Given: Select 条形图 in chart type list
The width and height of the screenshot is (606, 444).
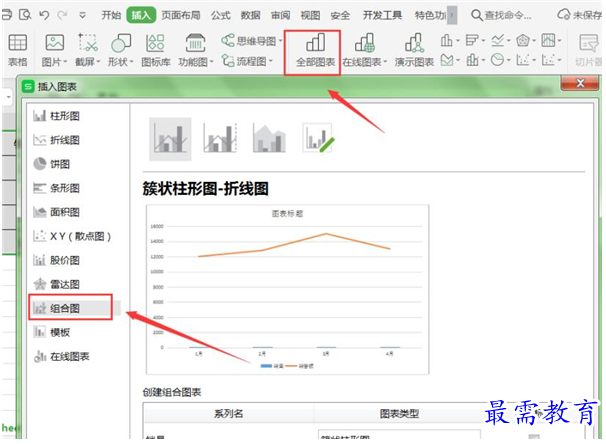Looking at the screenshot, I should click(56, 188).
